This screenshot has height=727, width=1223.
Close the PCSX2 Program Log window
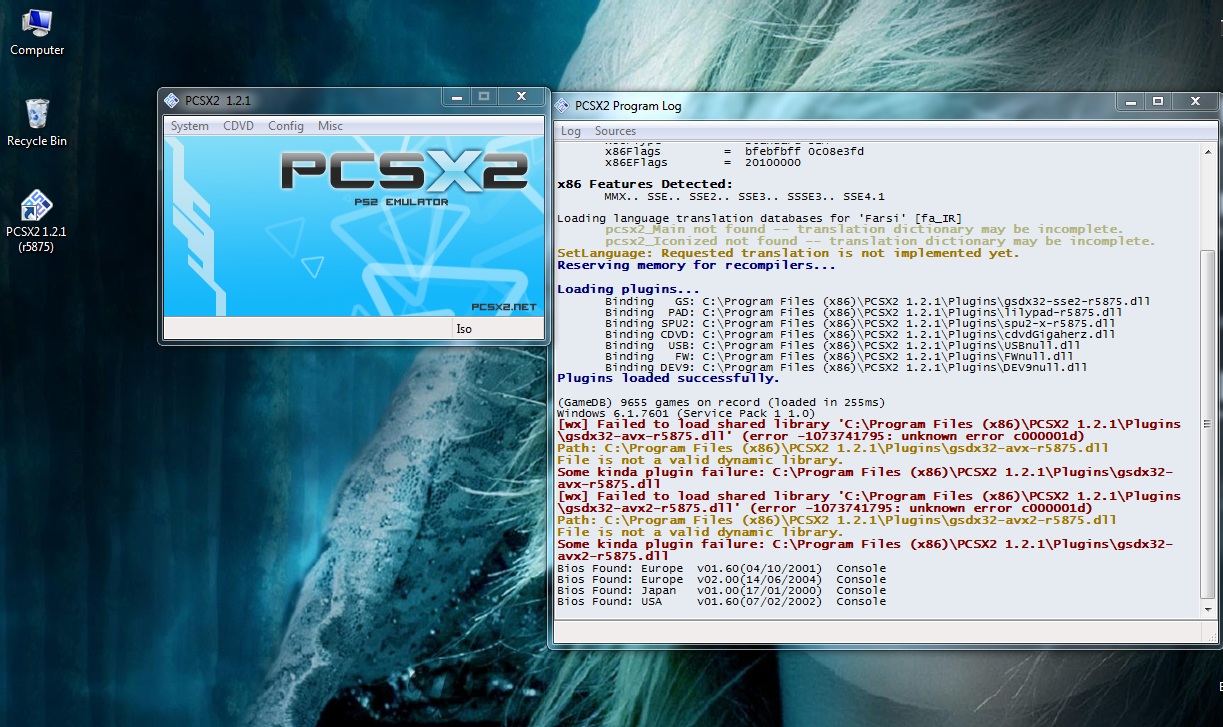tap(1195, 102)
